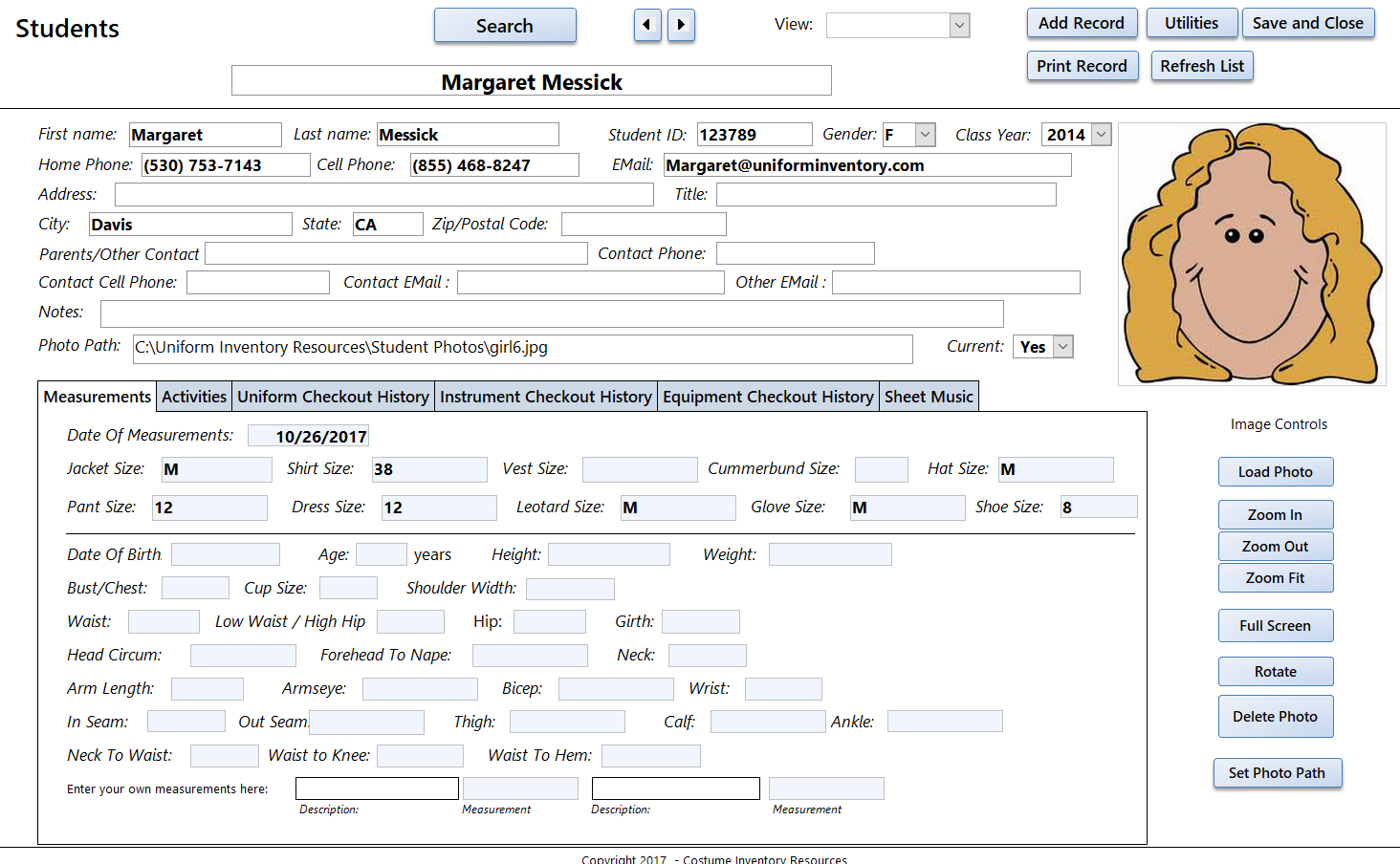Image resolution: width=1400 pixels, height=864 pixels.
Task: Load a new student photo
Action: click(x=1276, y=471)
